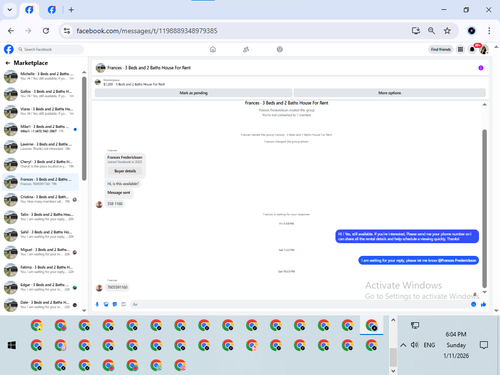Open the Cheryl conversation
Viewport: 500px width, 375px height.
tap(40, 164)
